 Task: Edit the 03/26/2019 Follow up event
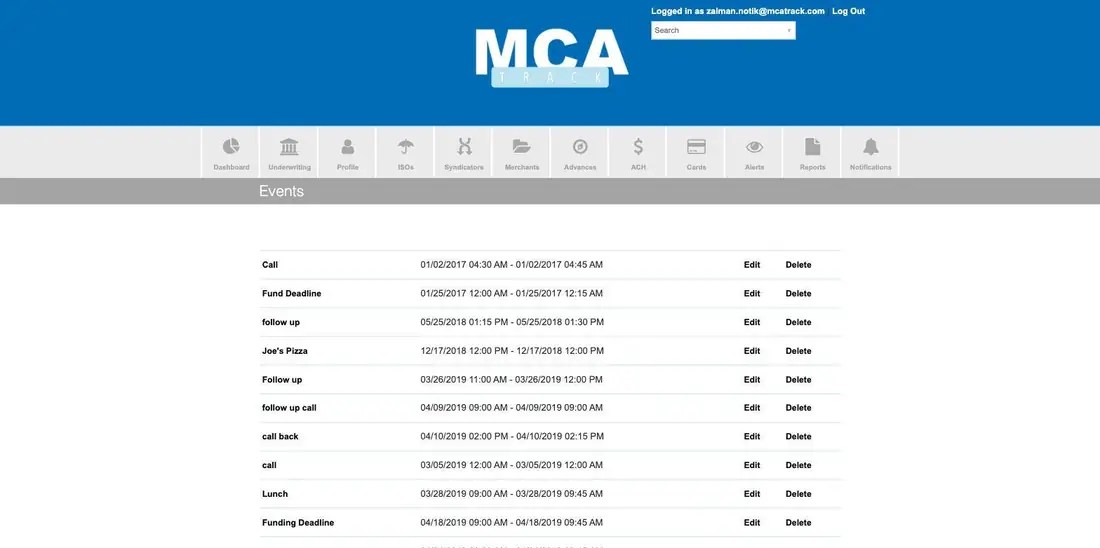coord(752,380)
